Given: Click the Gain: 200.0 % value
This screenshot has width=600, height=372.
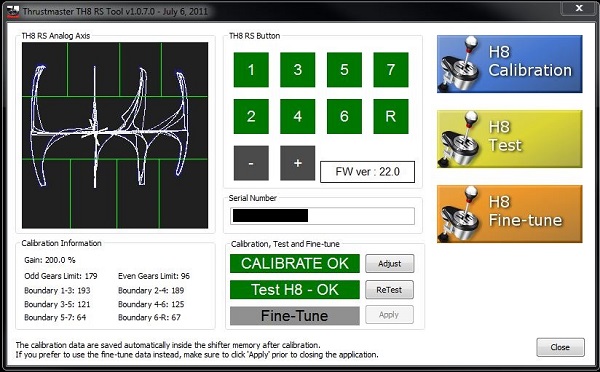Looking at the screenshot, I should pyautogui.click(x=50, y=260).
